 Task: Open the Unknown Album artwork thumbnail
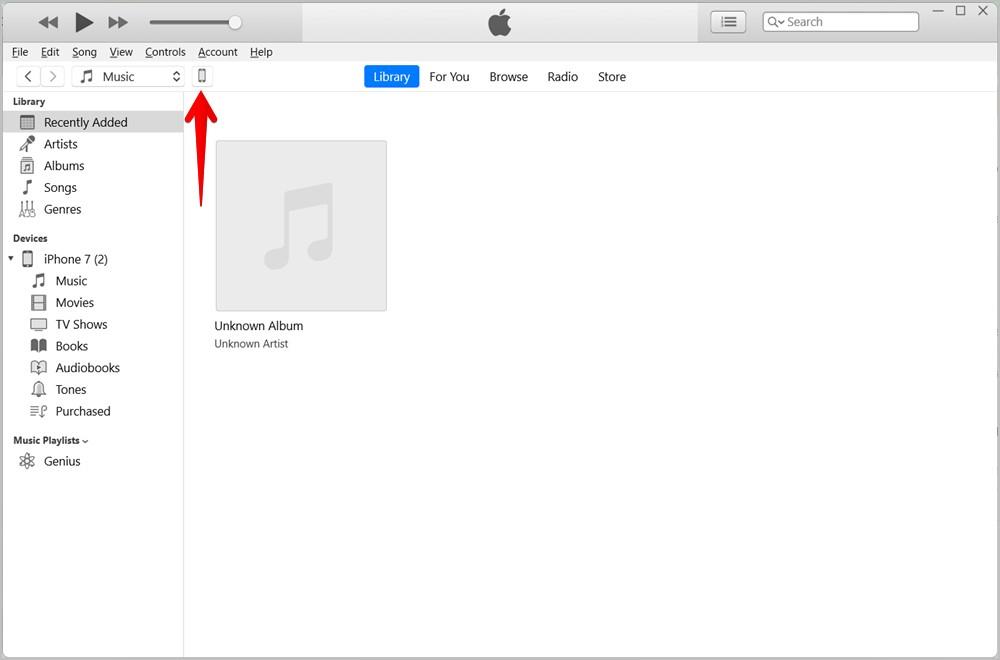pyautogui.click(x=301, y=226)
